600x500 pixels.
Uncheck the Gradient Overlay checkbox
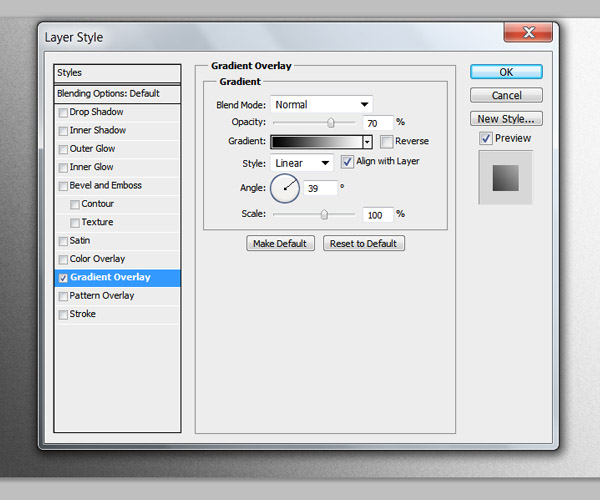point(63,278)
